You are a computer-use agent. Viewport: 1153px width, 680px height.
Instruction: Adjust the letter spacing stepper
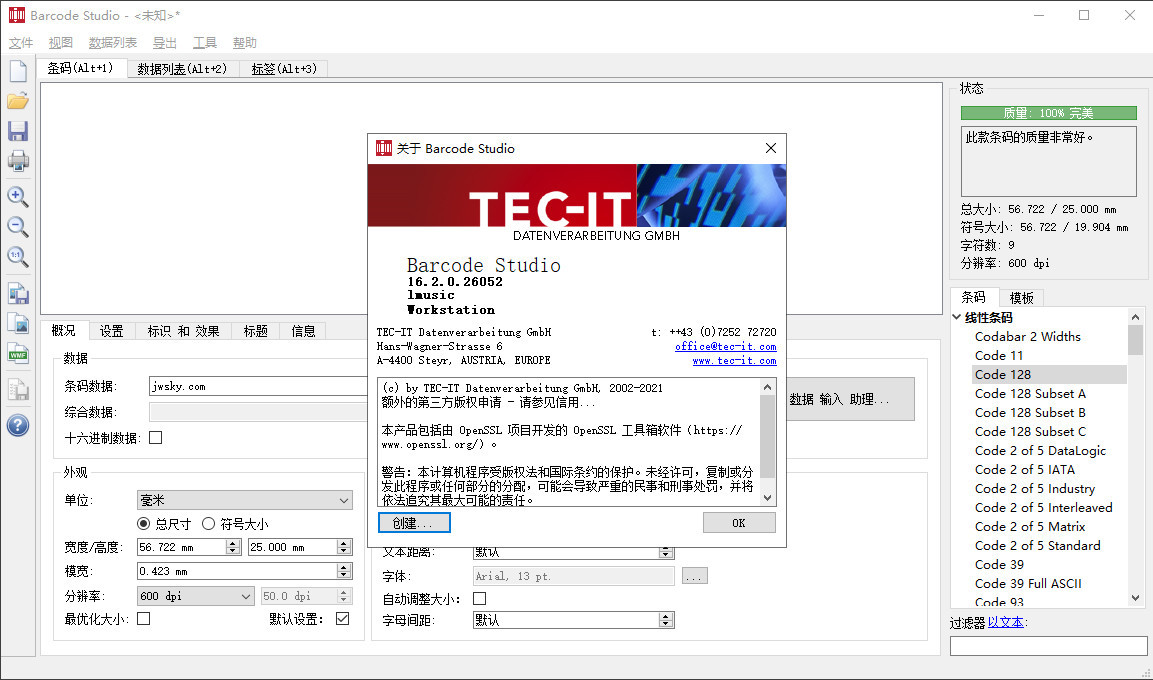click(665, 620)
